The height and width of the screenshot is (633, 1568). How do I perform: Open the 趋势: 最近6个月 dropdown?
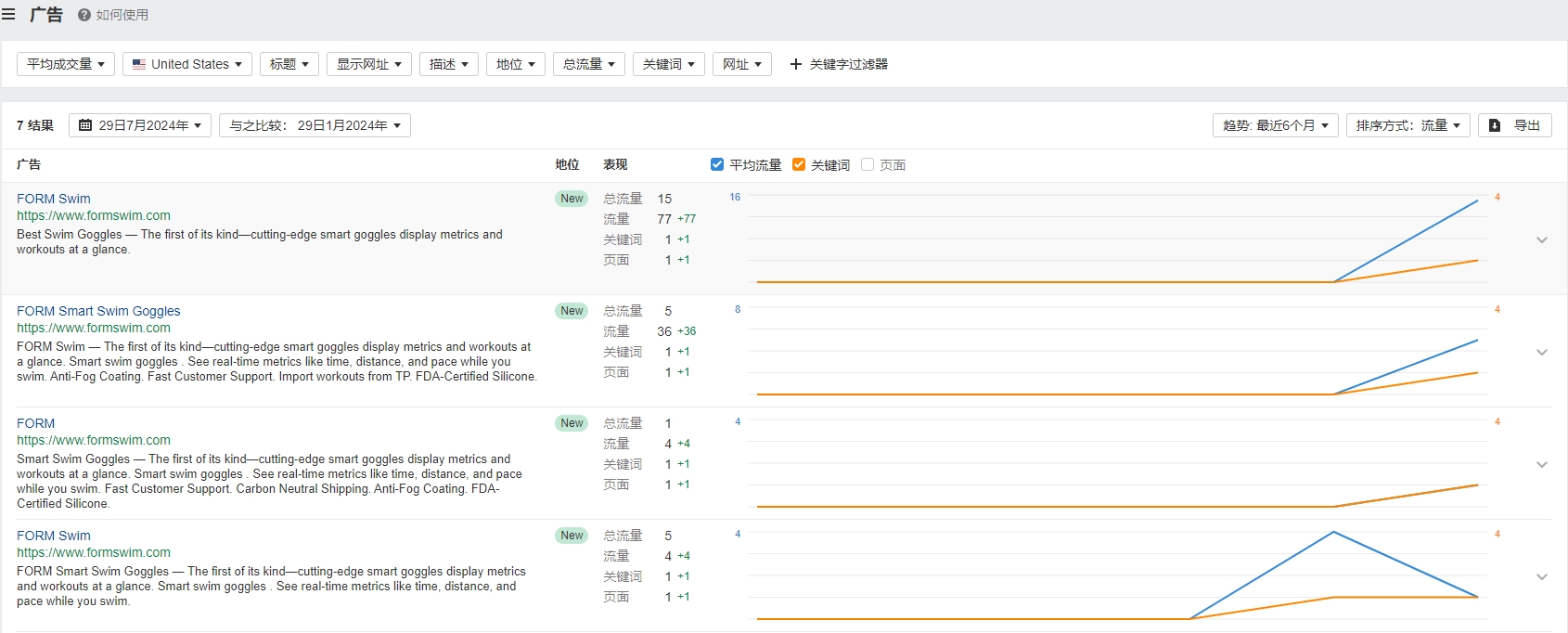pos(1276,125)
